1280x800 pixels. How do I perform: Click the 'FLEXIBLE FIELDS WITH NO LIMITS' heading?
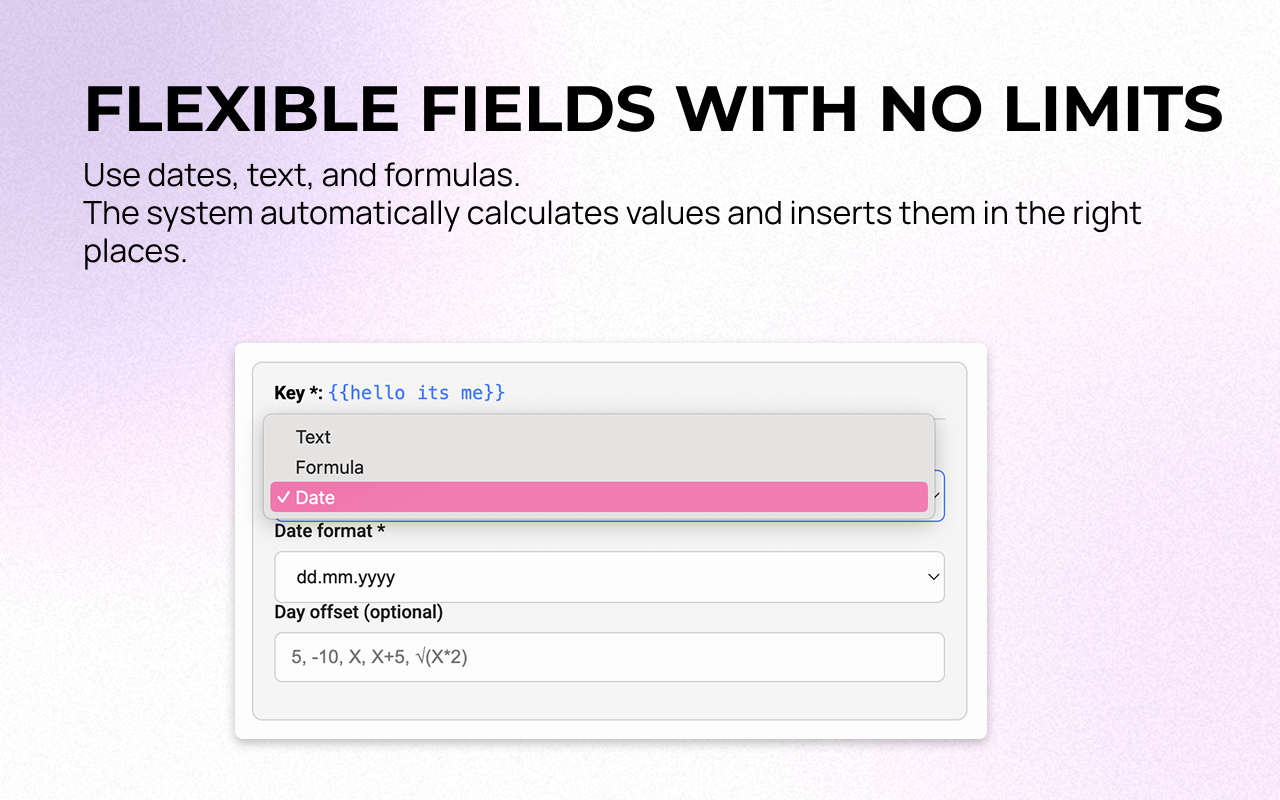point(654,109)
